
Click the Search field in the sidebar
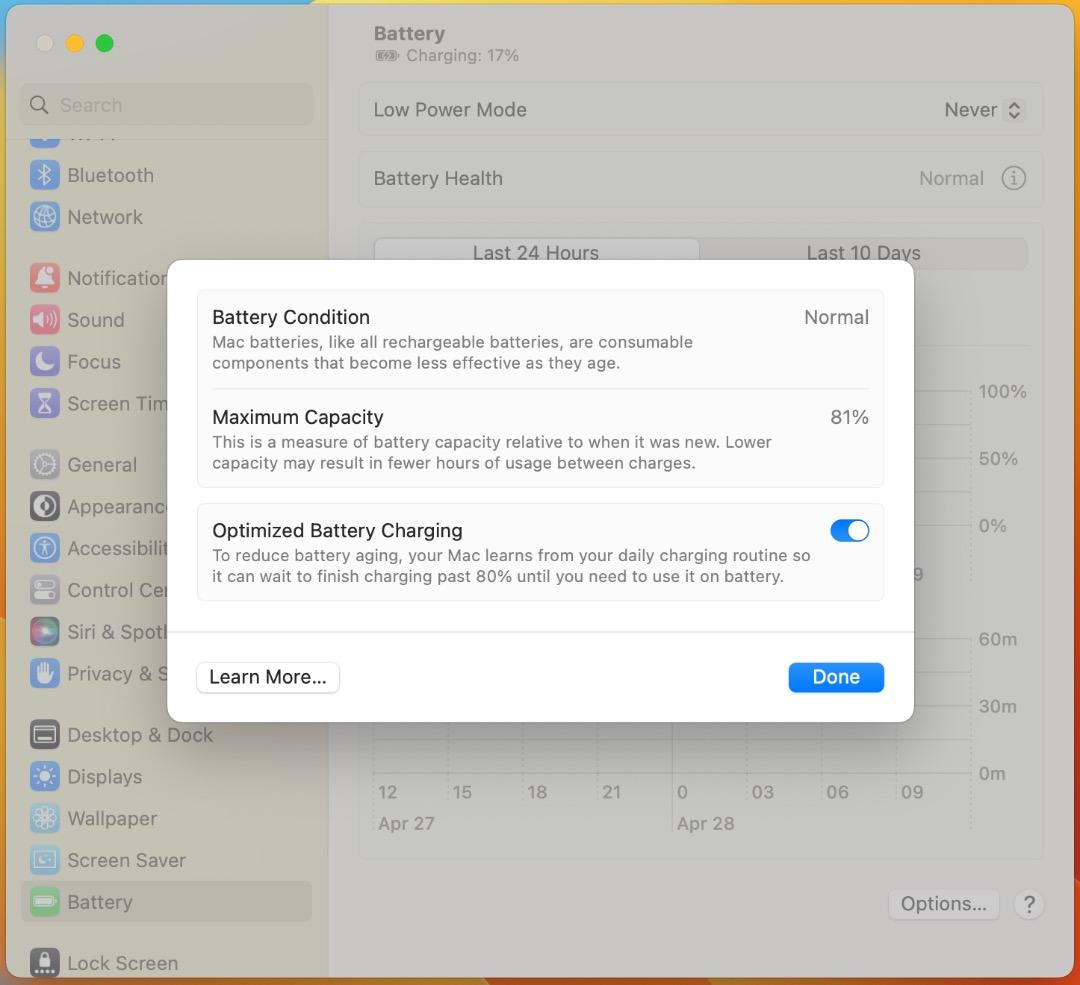click(x=165, y=104)
